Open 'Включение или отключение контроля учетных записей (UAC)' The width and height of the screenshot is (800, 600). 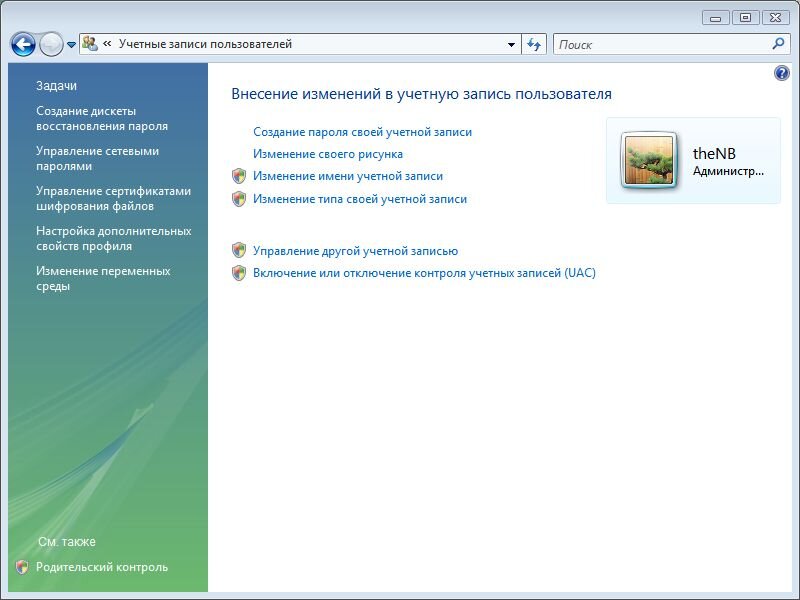(424, 273)
